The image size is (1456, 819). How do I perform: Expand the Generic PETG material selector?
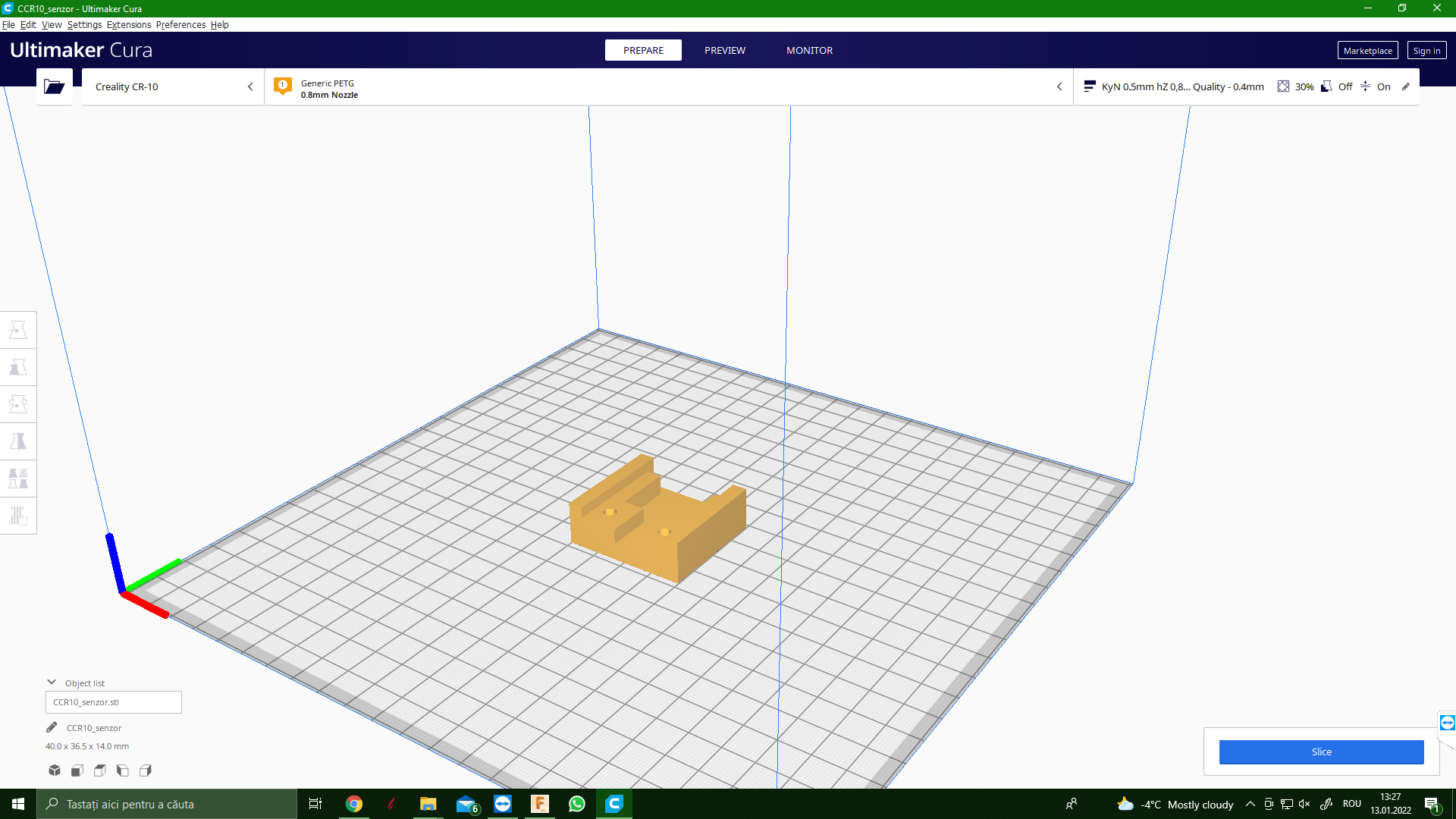tap(667, 86)
